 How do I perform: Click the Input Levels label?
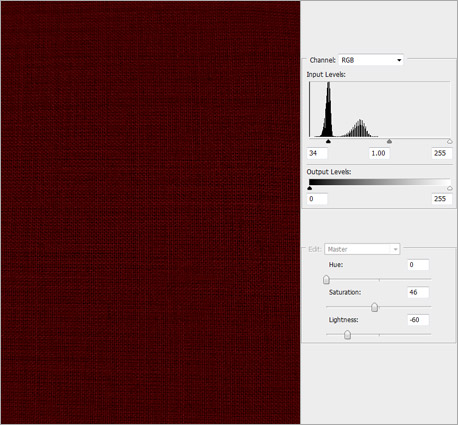(326, 74)
